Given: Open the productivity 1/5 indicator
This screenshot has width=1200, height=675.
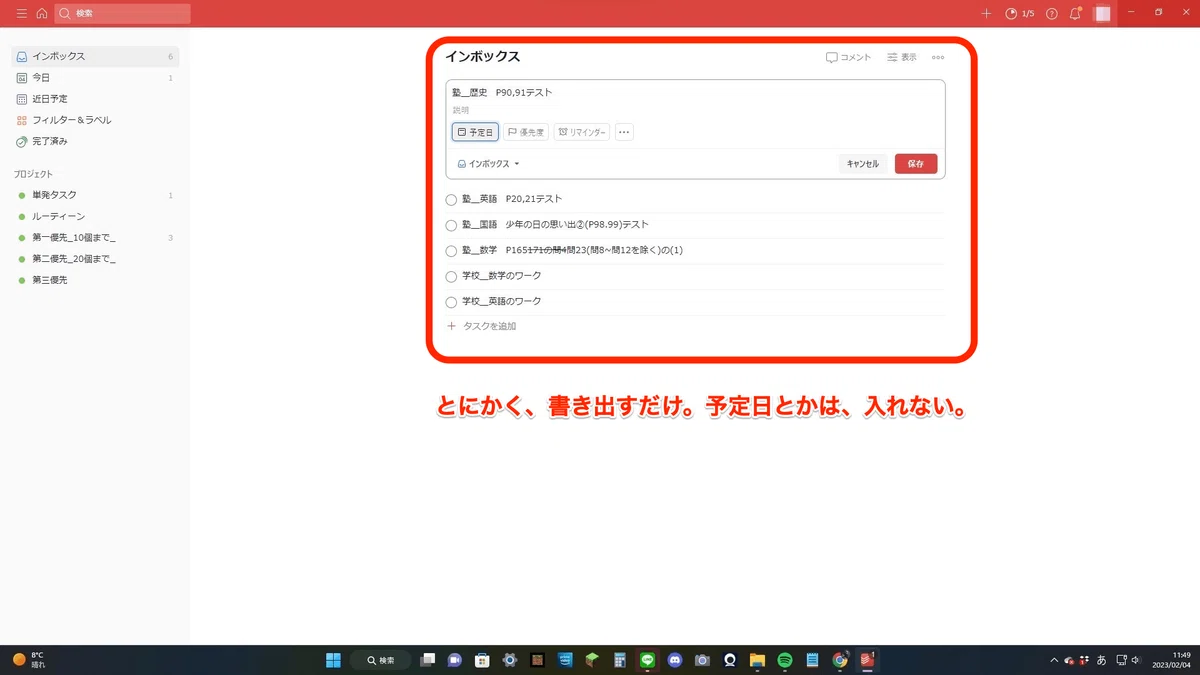Looking at the screenshot, I should [1019, 14].
